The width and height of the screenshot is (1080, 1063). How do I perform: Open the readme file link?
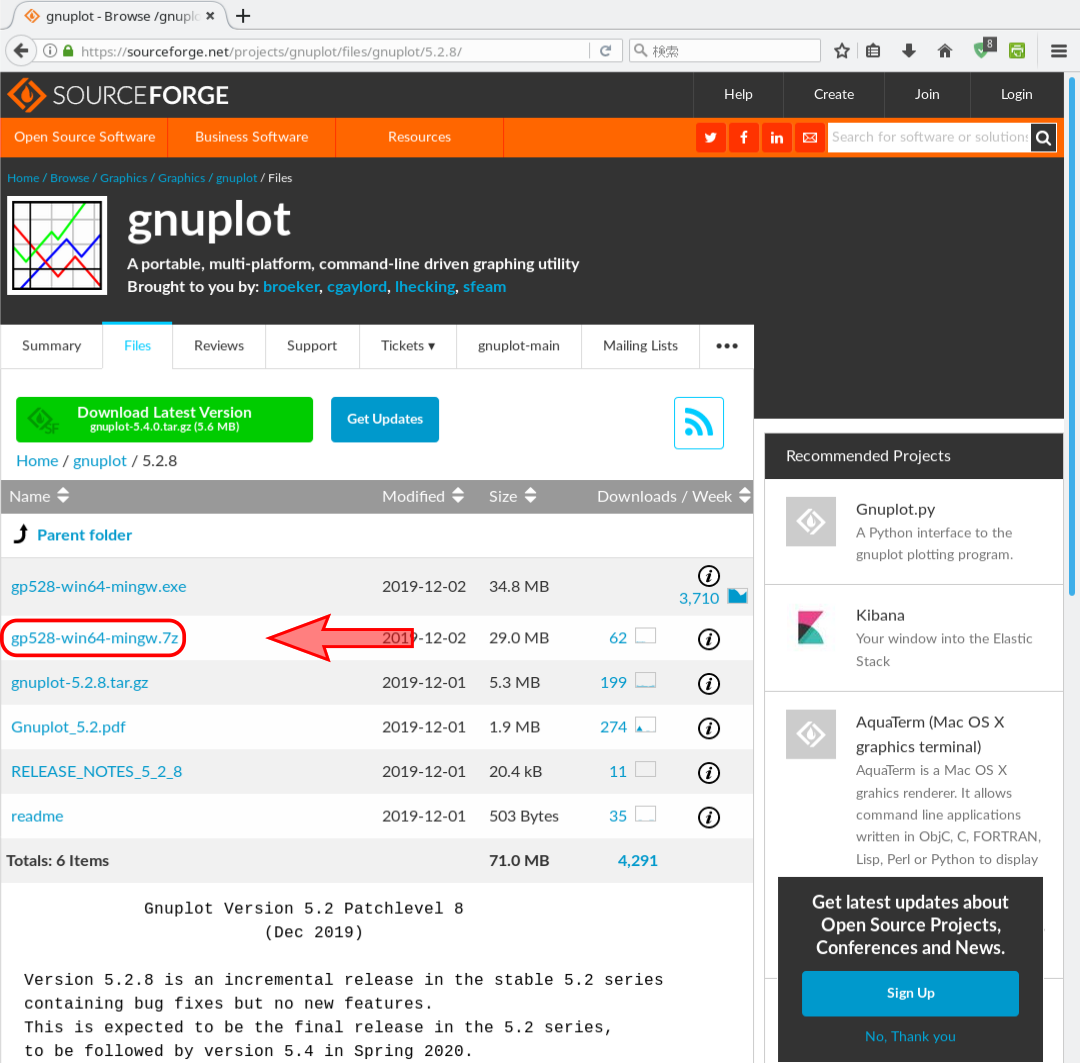pos(37,816)
